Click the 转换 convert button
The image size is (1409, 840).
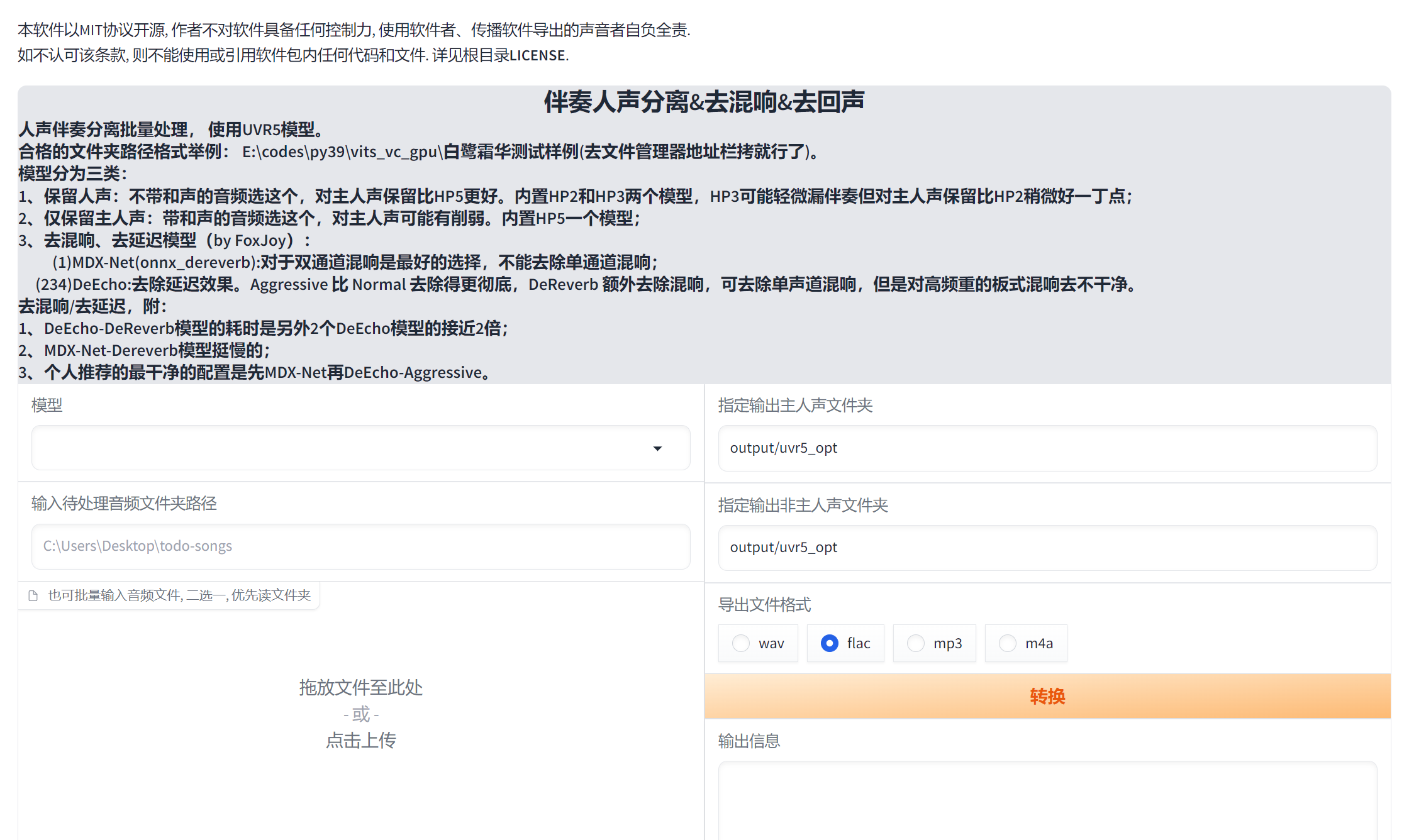point(1047,696)
